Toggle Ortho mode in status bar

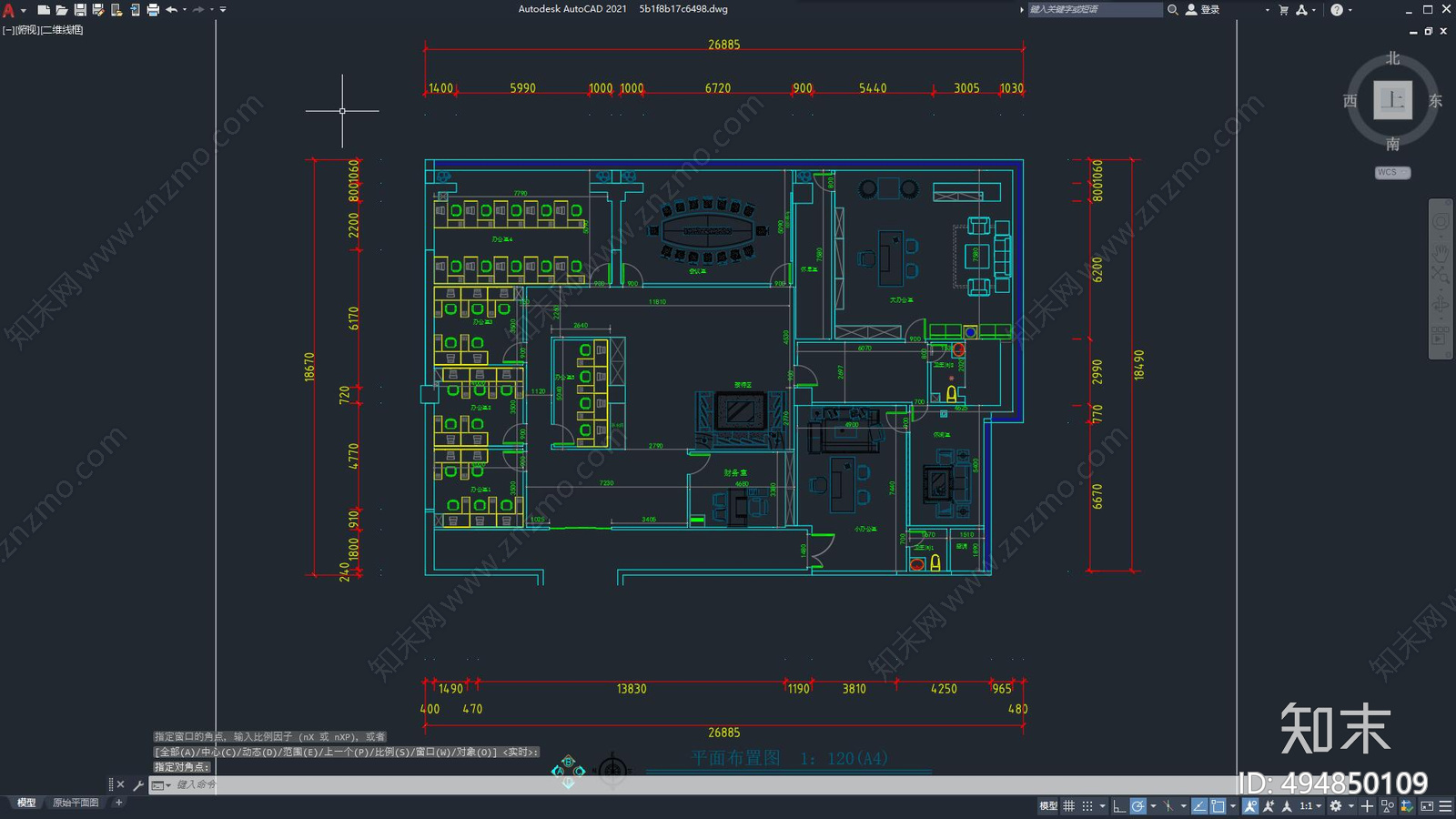(x=1119, y=806)
